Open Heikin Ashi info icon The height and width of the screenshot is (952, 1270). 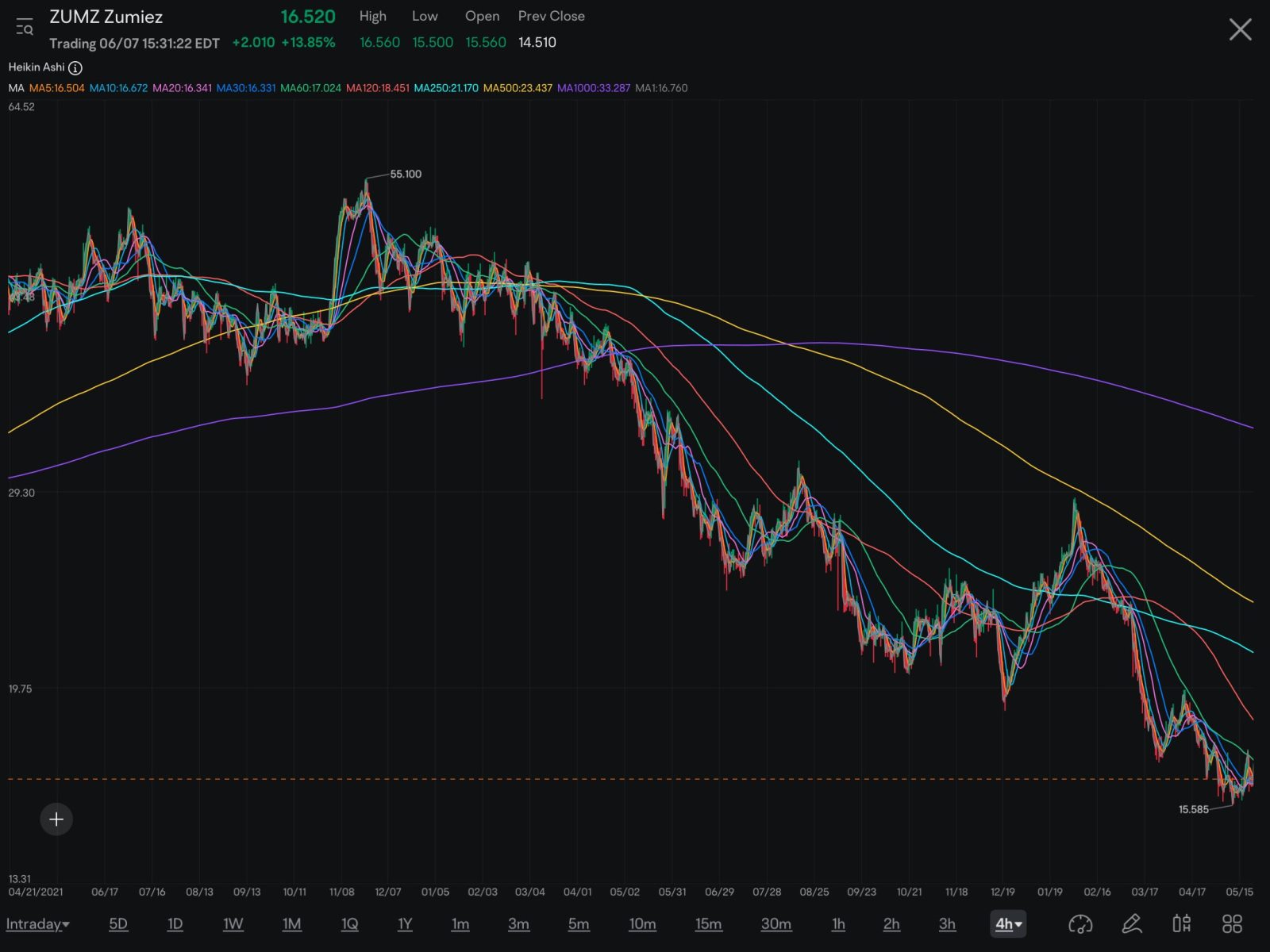[x=75, y=68]
